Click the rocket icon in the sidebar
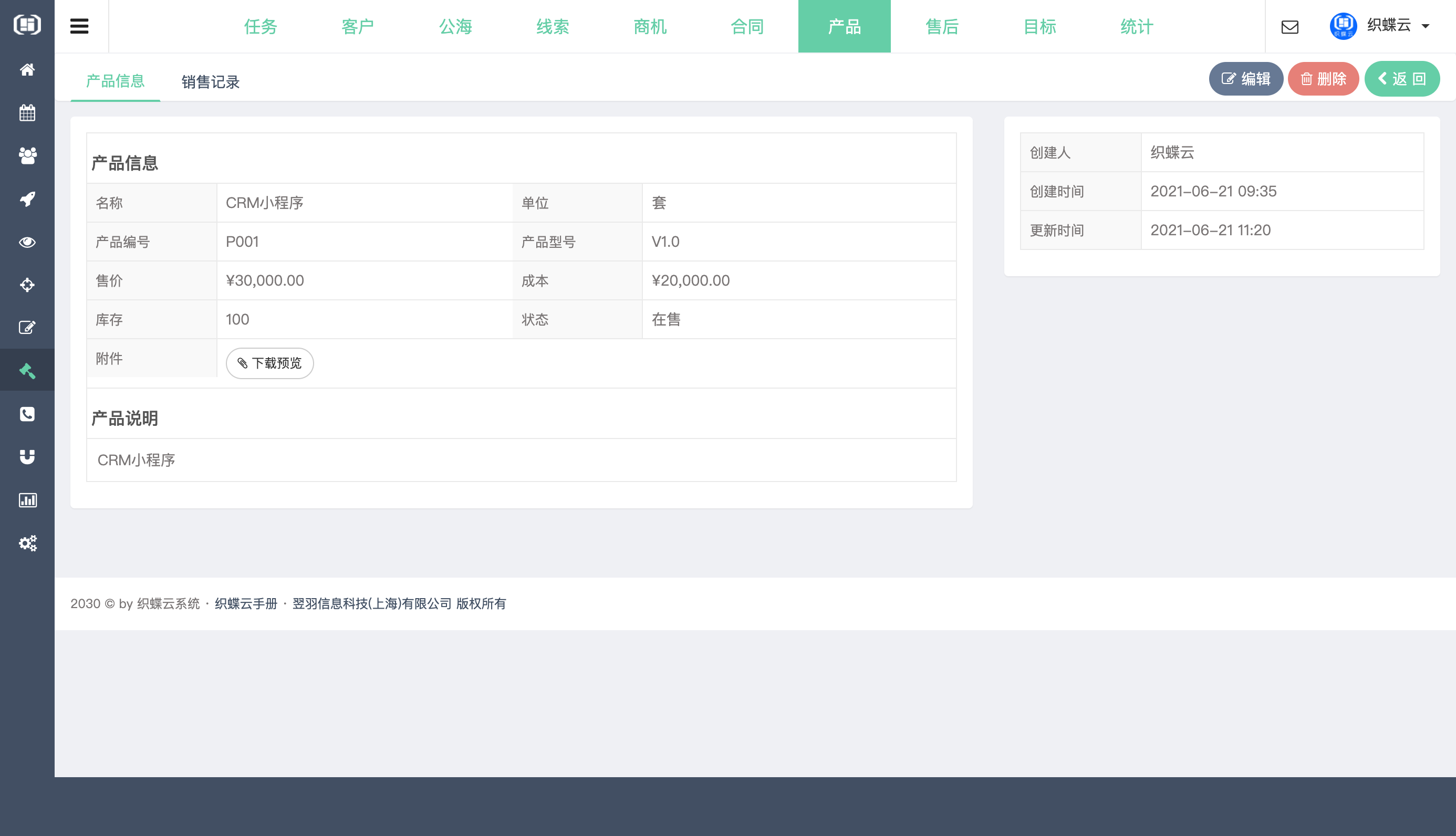 pos(27,198)
